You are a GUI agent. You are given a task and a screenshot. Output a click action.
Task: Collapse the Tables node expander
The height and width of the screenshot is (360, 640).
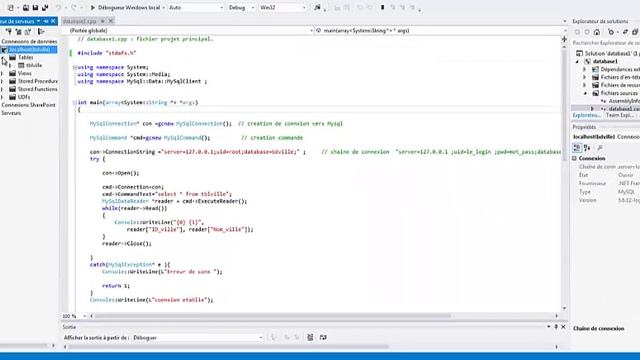(x=3, y=58)
